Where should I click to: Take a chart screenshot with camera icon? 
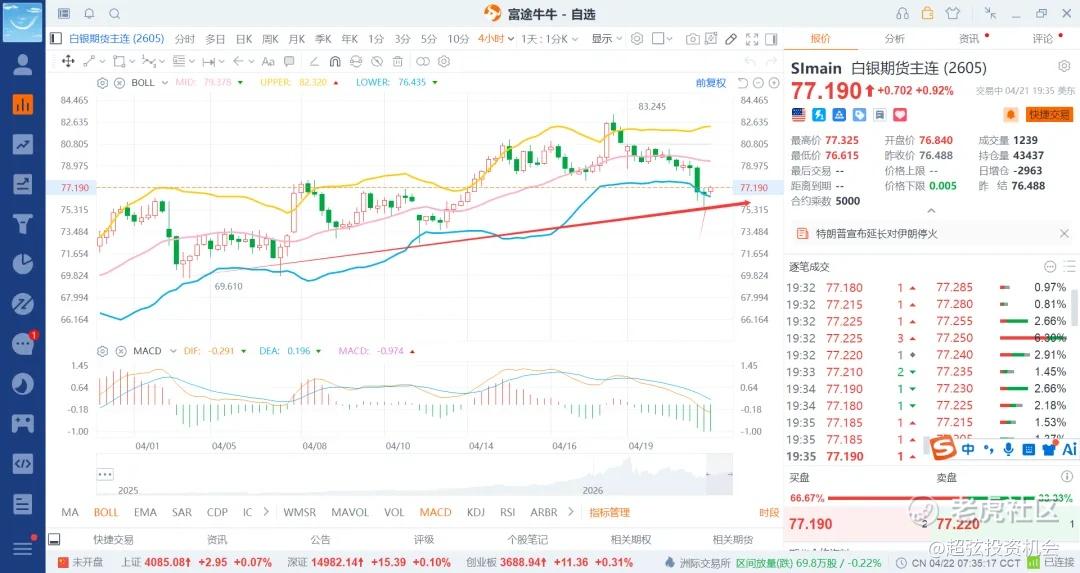pyautogui.click(x=692, y=39)
